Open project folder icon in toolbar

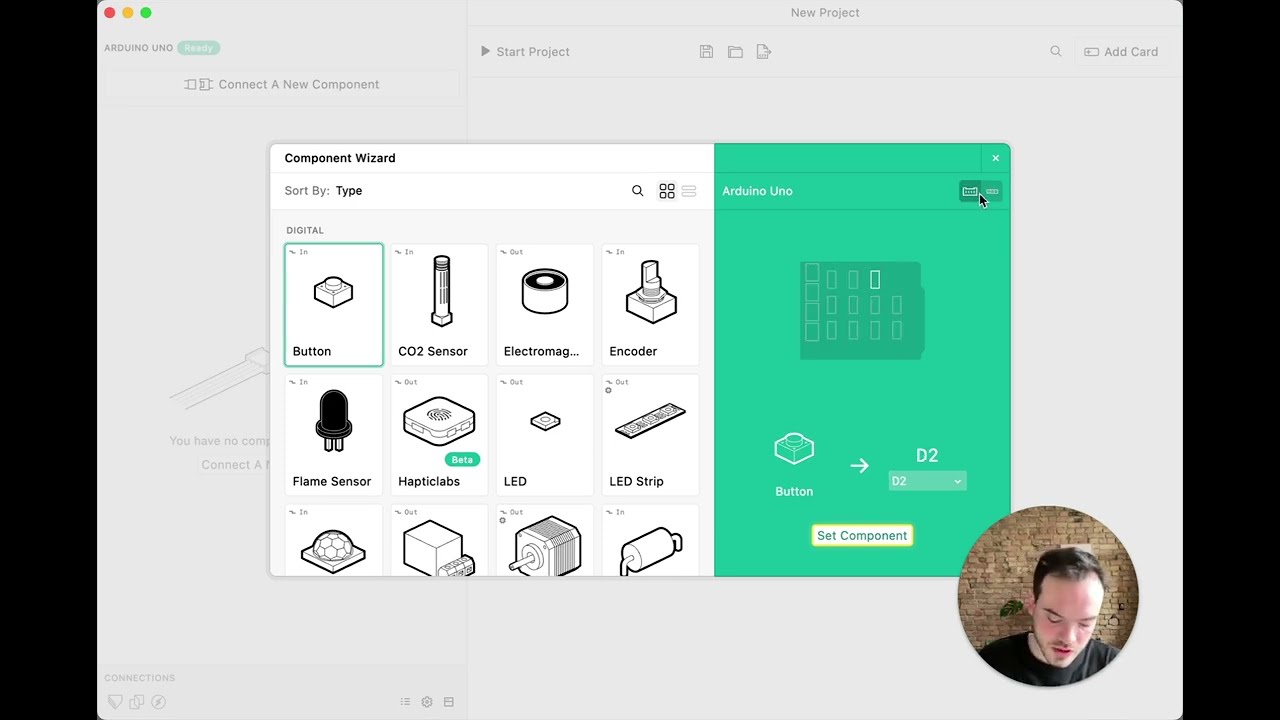735,52
